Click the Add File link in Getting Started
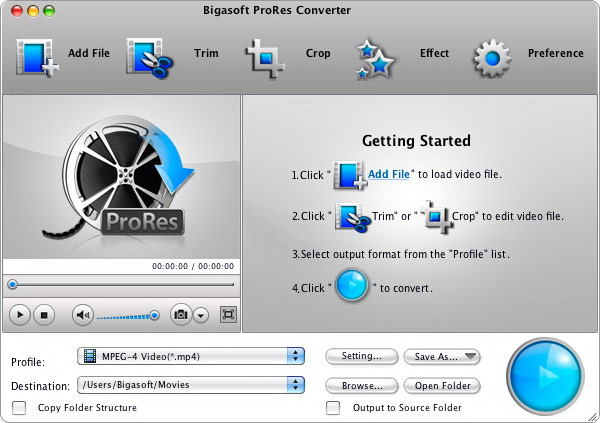 (388, 174)
